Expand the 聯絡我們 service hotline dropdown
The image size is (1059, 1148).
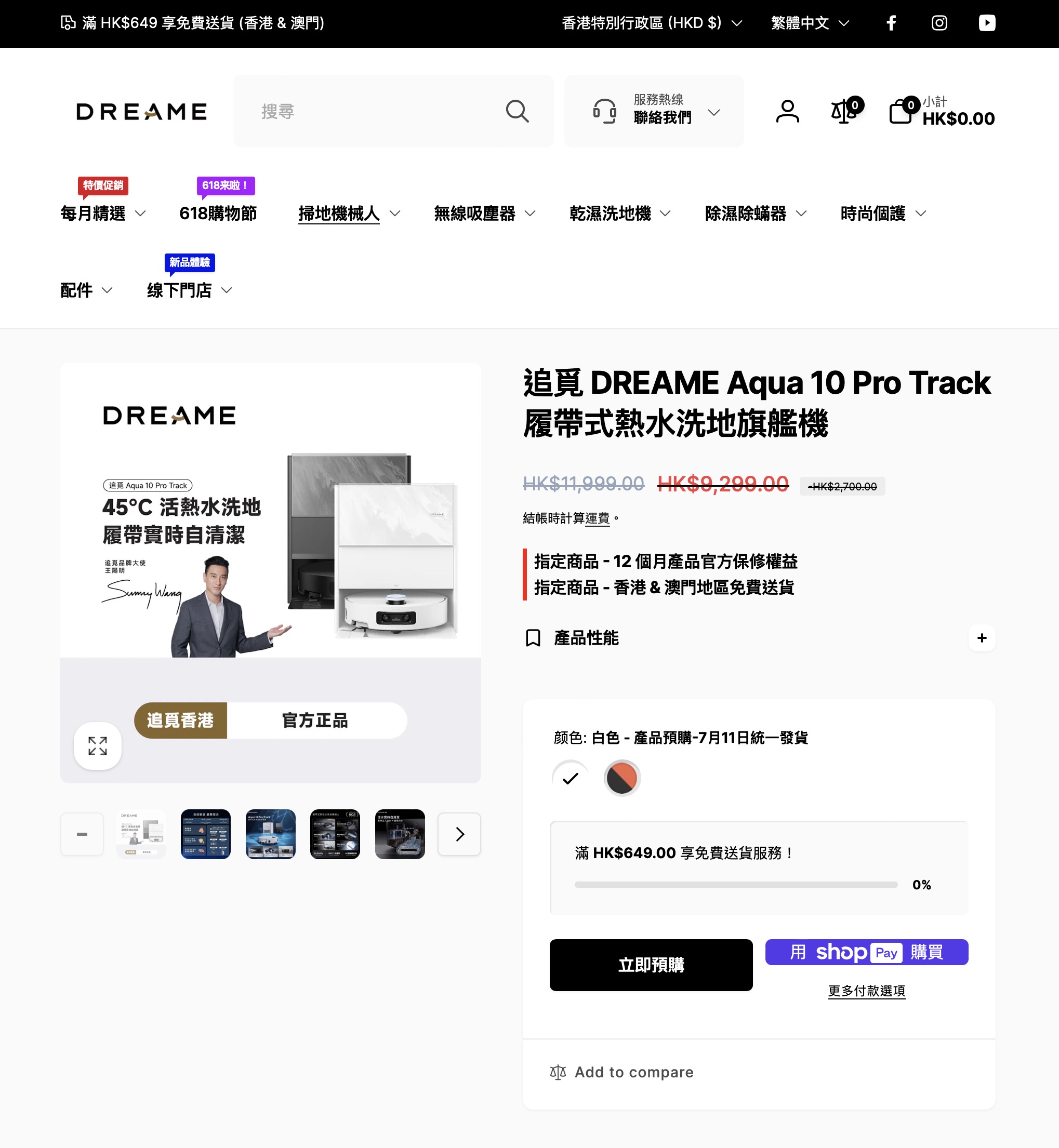pos(654,111)
